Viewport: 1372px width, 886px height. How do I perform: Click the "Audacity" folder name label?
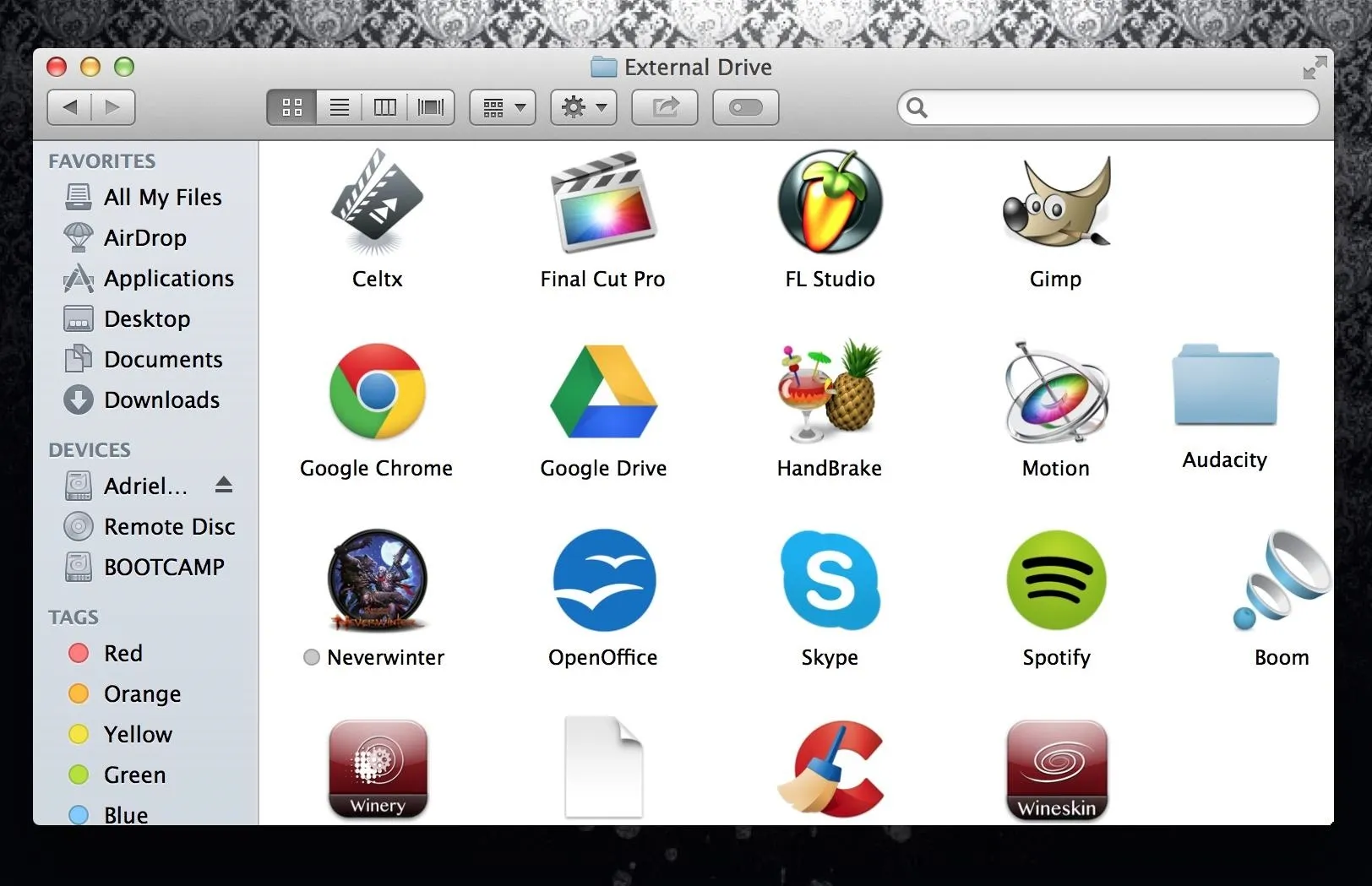coord(1225,459)
